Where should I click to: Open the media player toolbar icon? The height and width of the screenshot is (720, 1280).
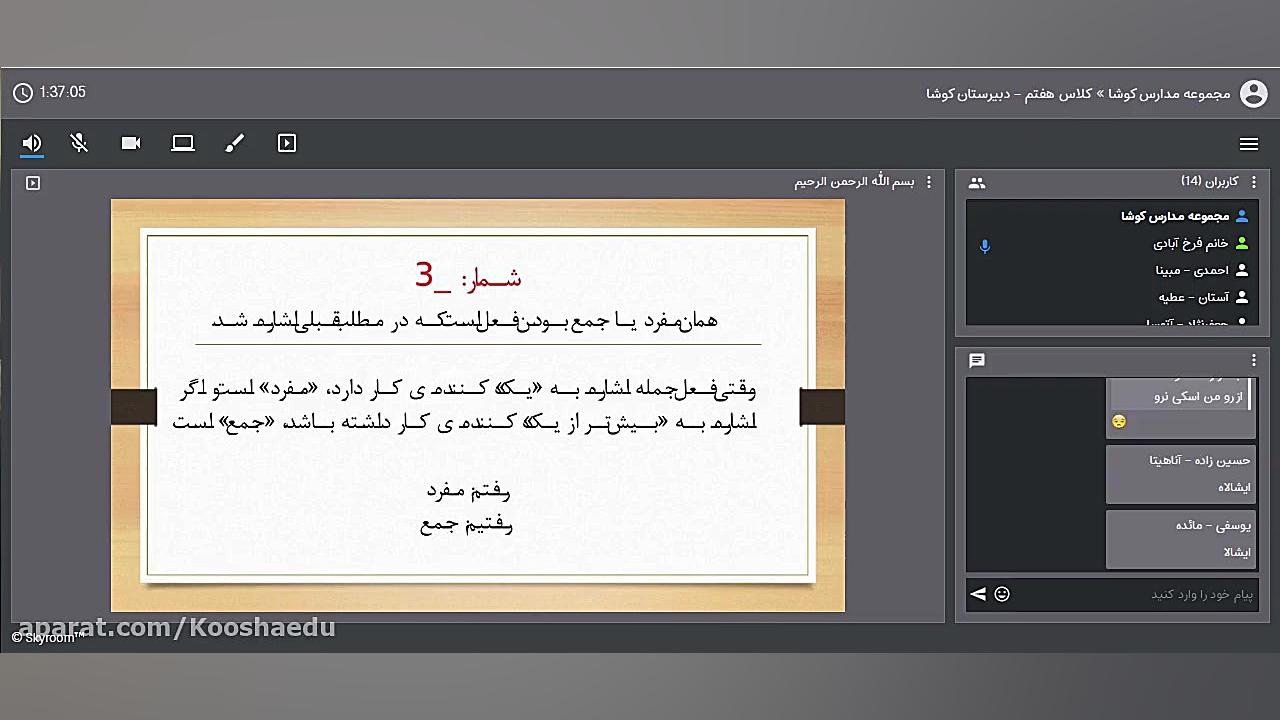(287, 143)
